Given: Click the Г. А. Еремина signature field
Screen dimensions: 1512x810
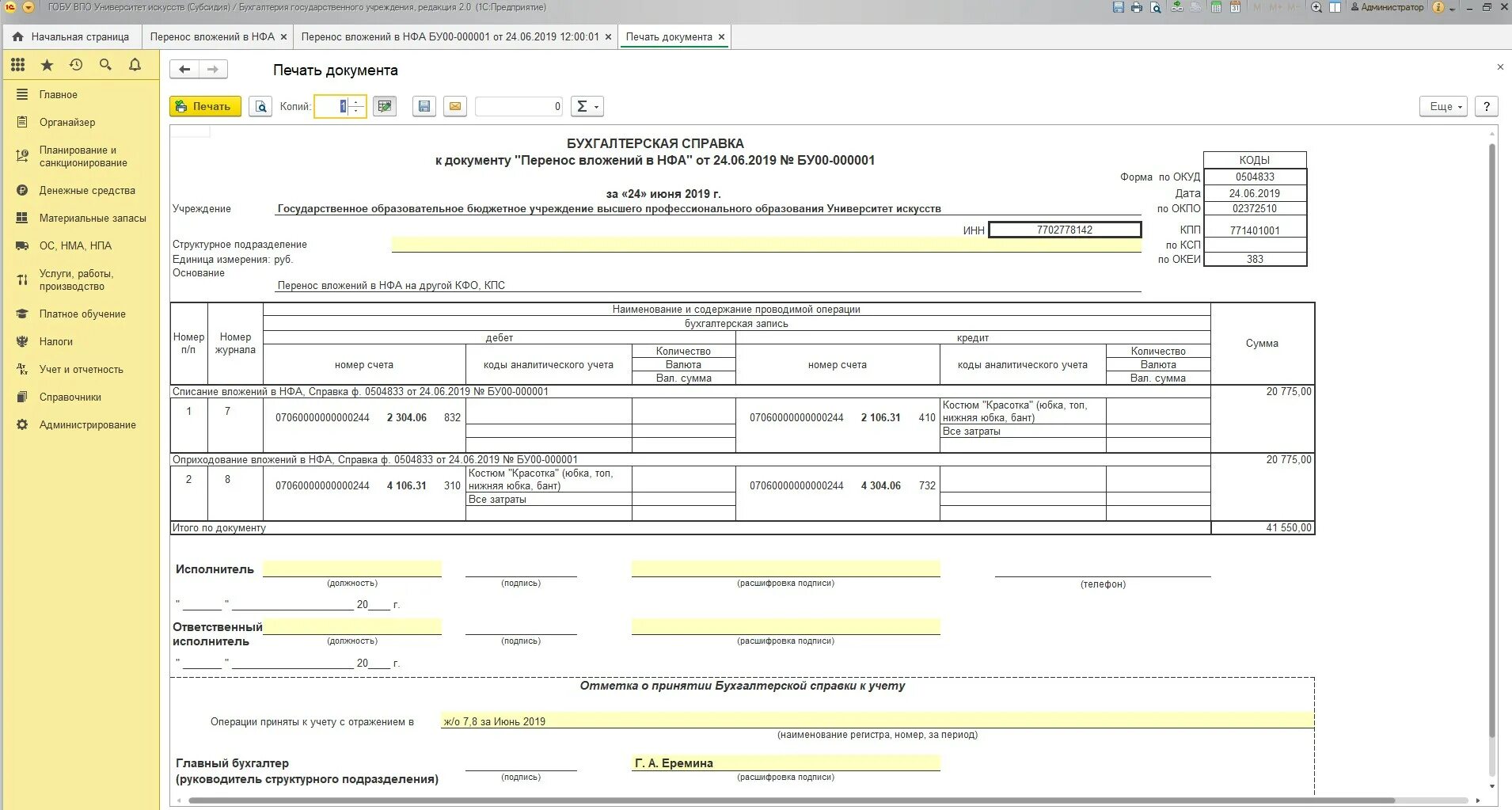Looking at the screenshot, I should coord(786,763).
